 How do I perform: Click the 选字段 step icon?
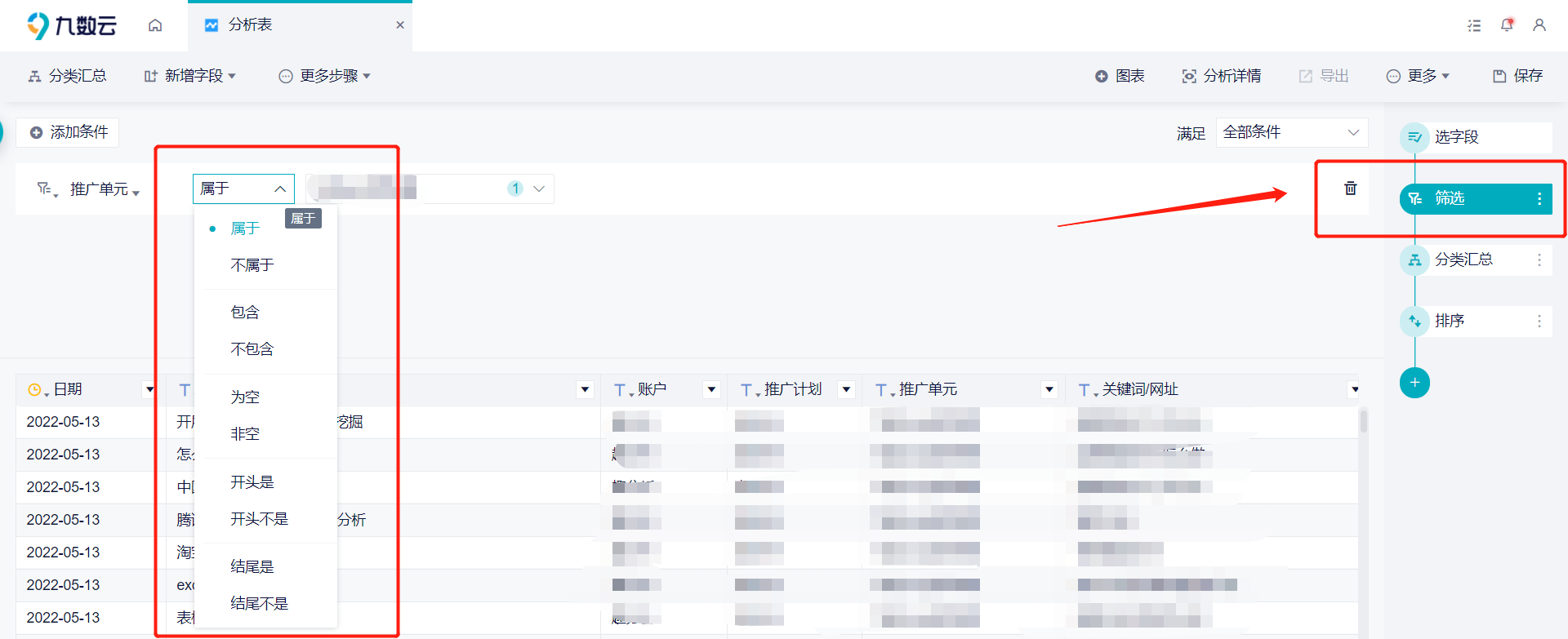[x=1414, y=137]
